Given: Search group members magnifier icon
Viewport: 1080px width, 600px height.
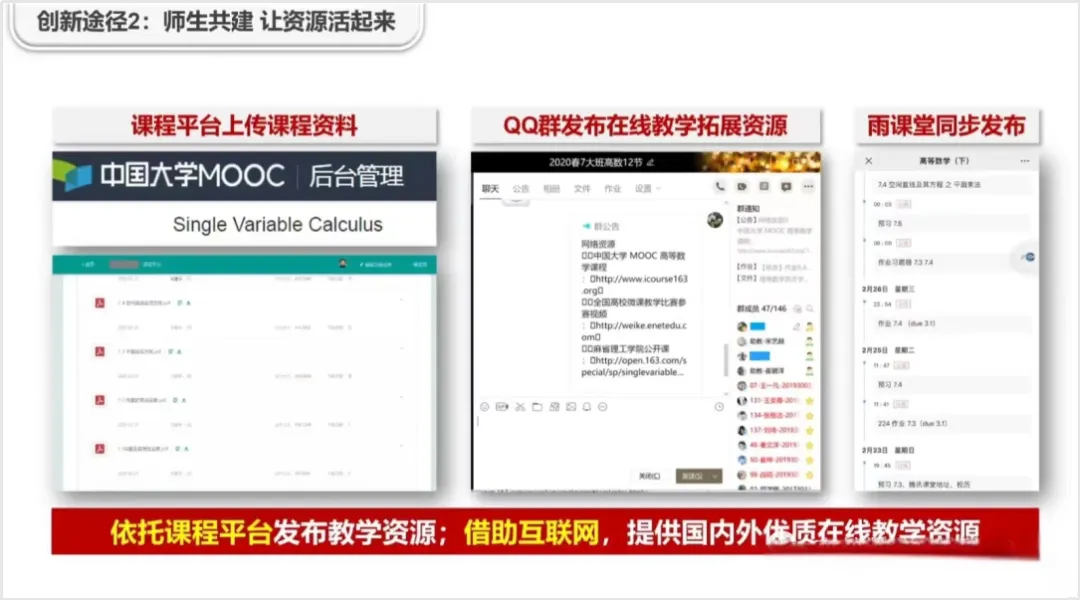Looking at the screenshot, I should 810,309.
